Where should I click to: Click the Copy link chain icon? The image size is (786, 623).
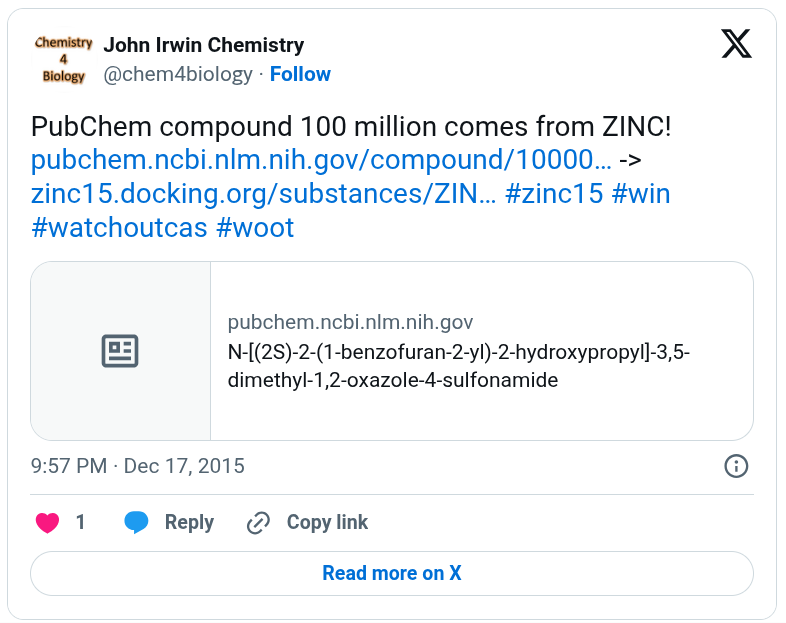point(258,523)
